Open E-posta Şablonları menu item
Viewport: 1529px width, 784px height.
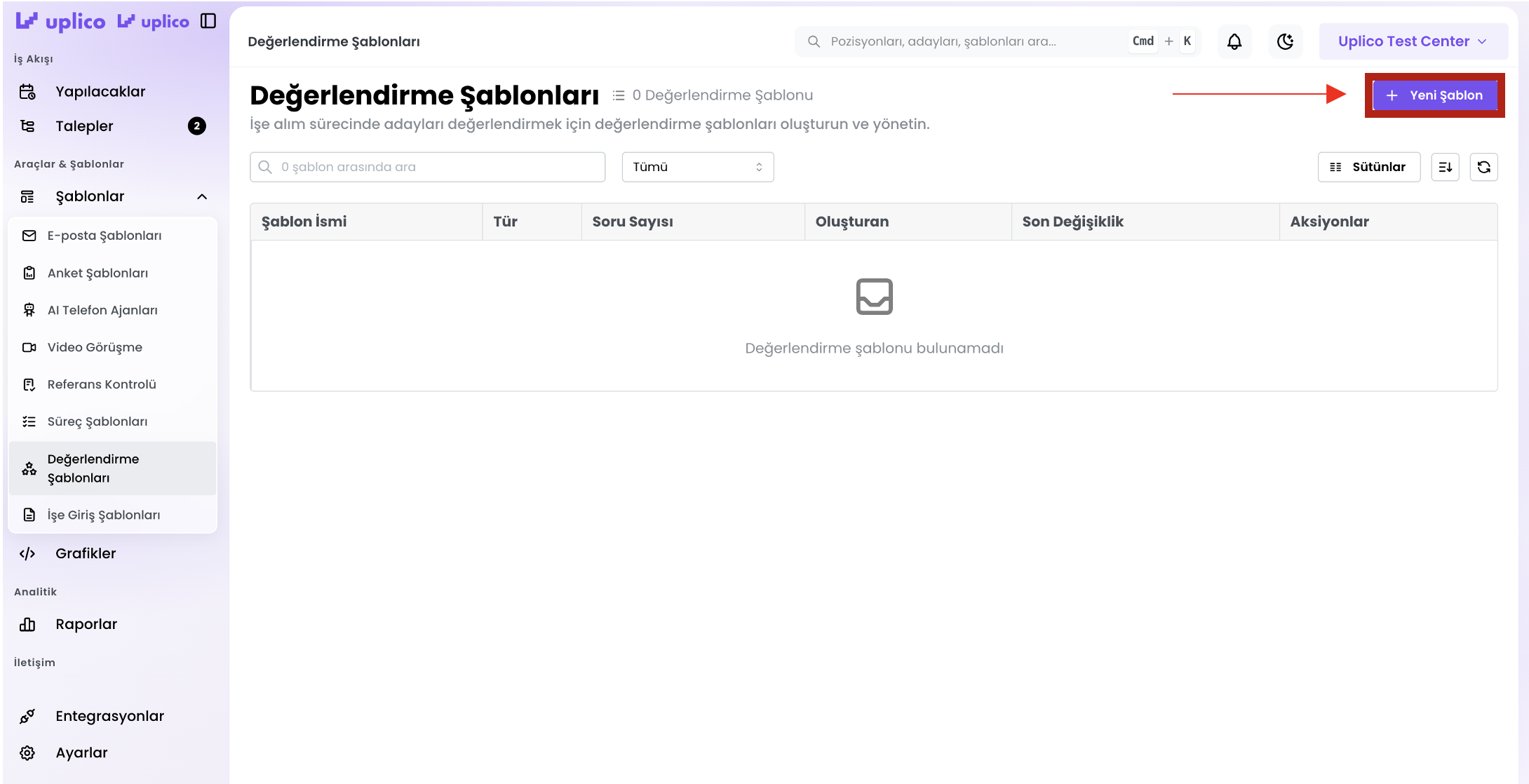(105, 236)
